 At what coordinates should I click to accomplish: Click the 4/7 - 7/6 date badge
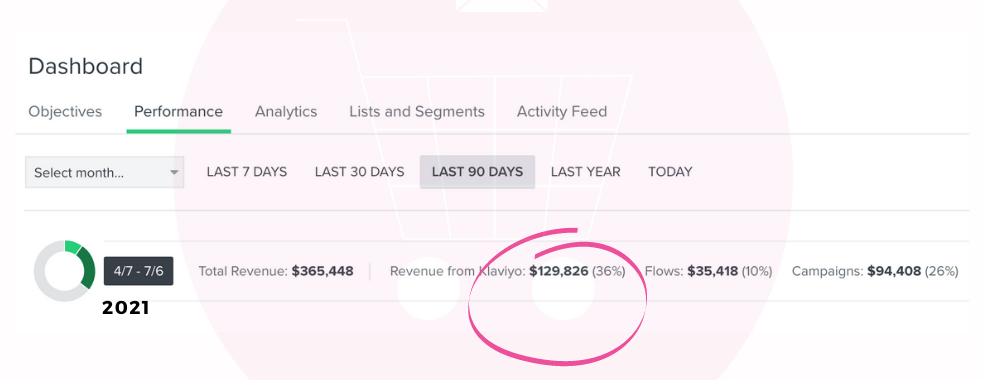tap(139, 272)
